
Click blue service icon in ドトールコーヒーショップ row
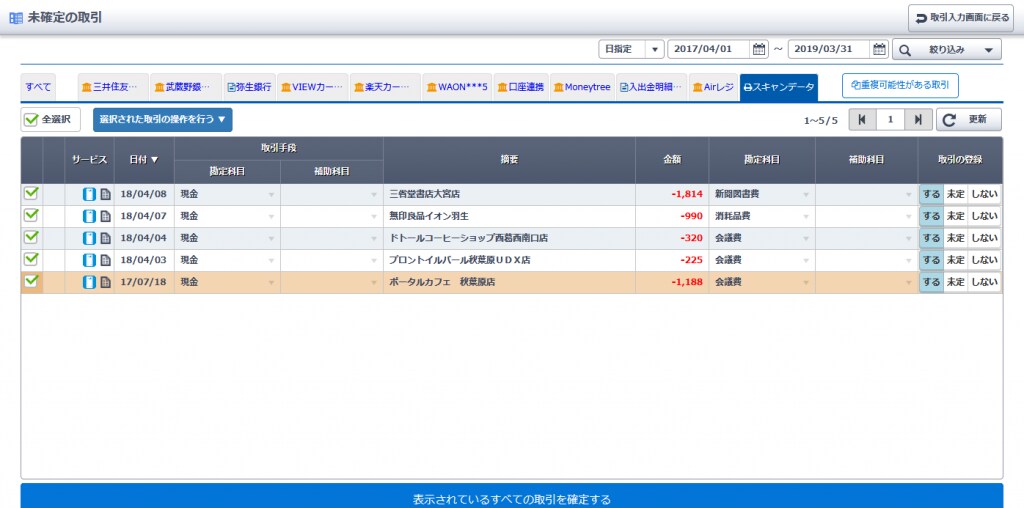(89, 238)
